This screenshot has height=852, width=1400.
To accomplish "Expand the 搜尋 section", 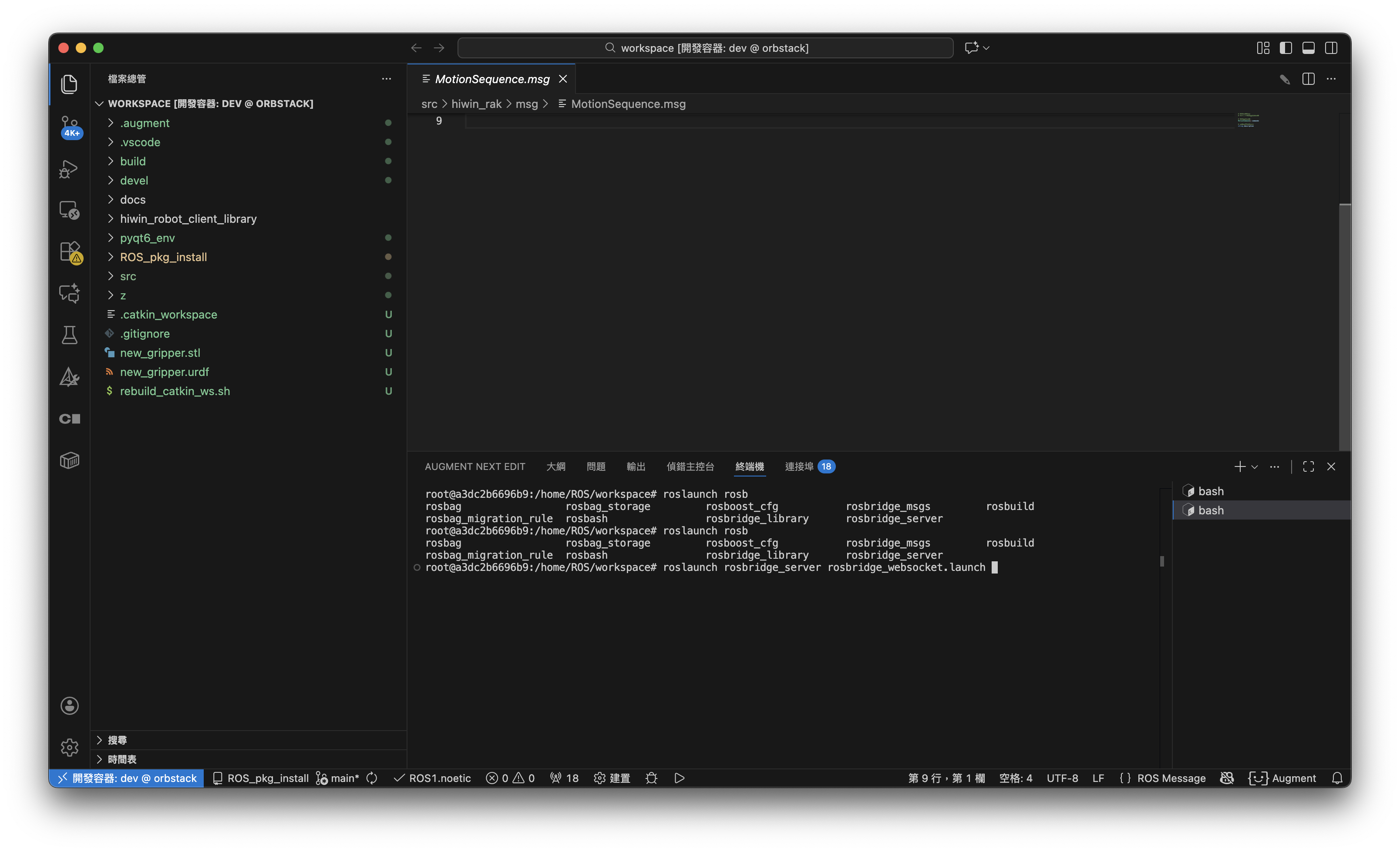I will (x=249, y=740).
